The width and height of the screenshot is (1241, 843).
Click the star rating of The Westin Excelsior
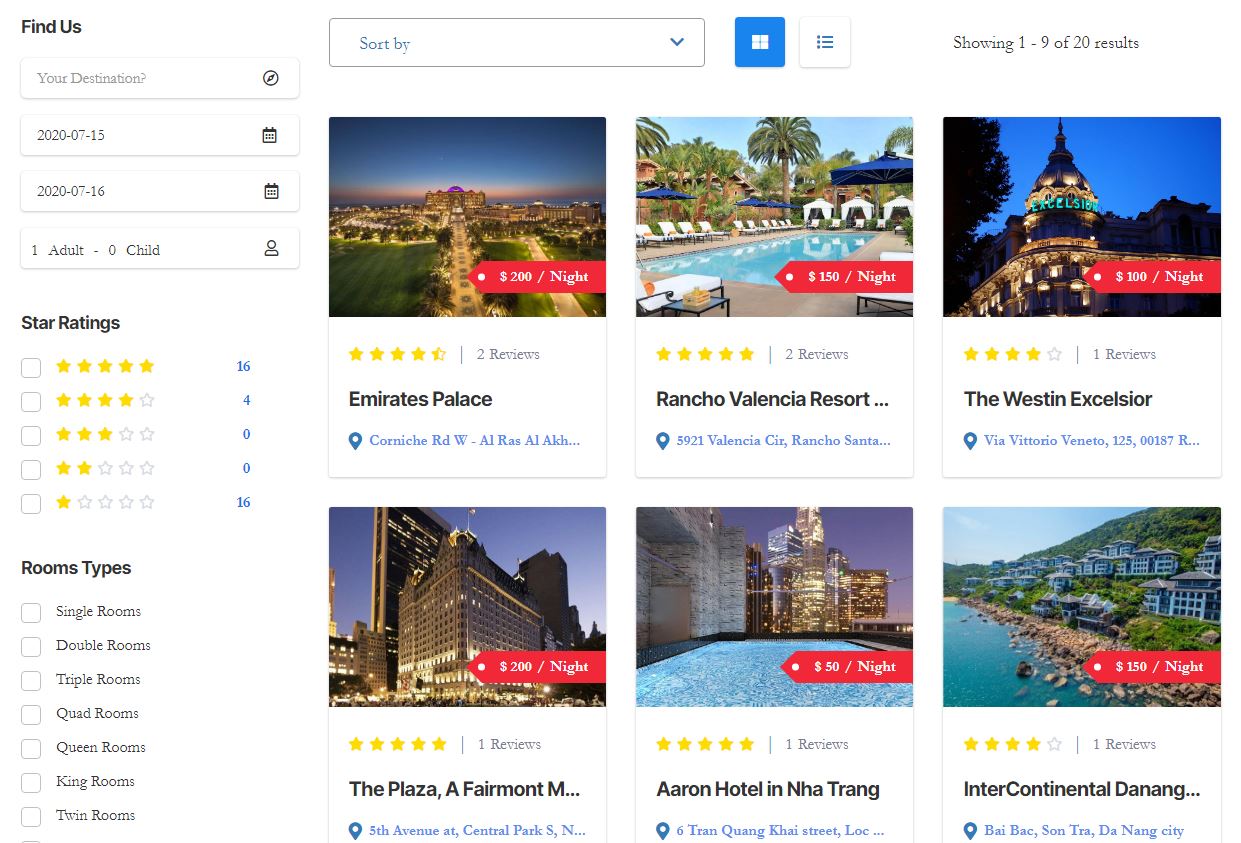click(1012, 354)
